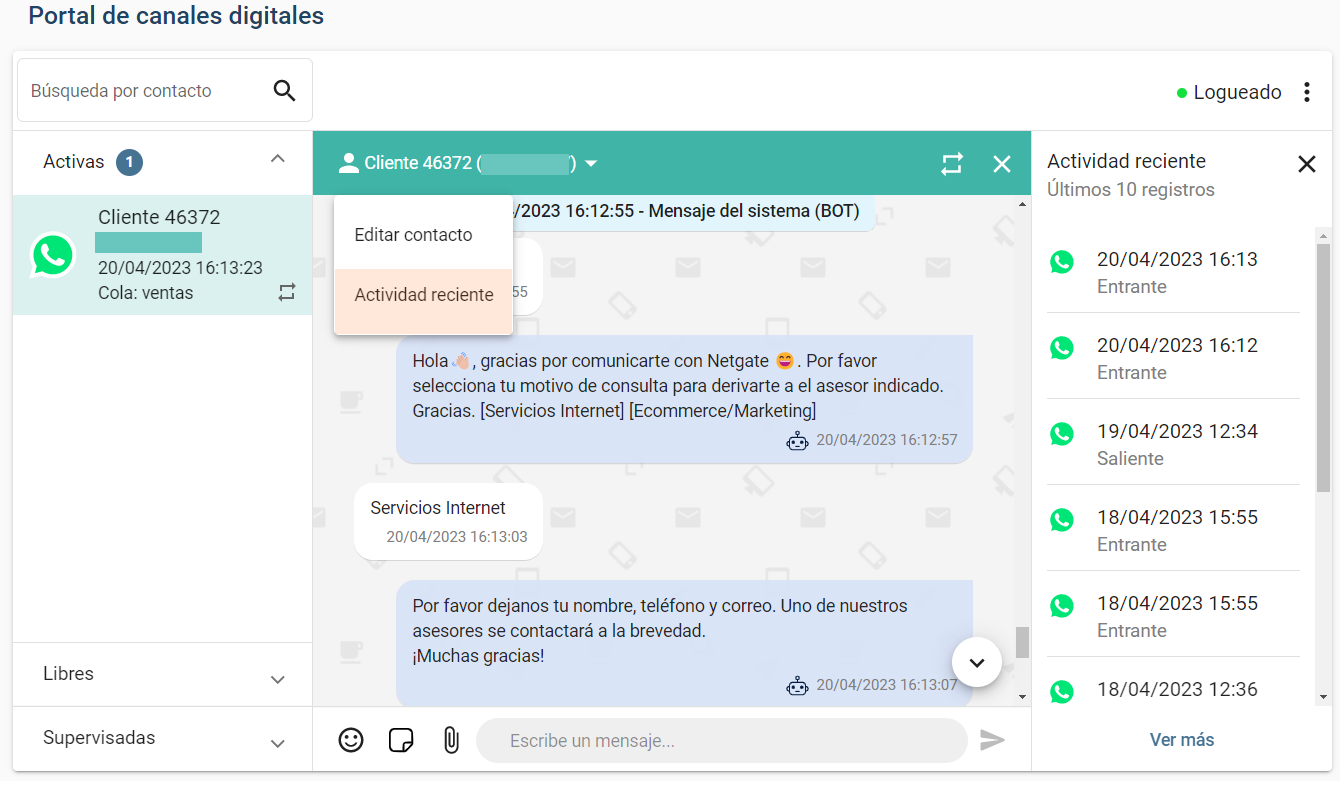1340x793 pixels.
Task: Click WhatsApp icon for 18/04/2023 12:36 record
Action: (1062, 692)
